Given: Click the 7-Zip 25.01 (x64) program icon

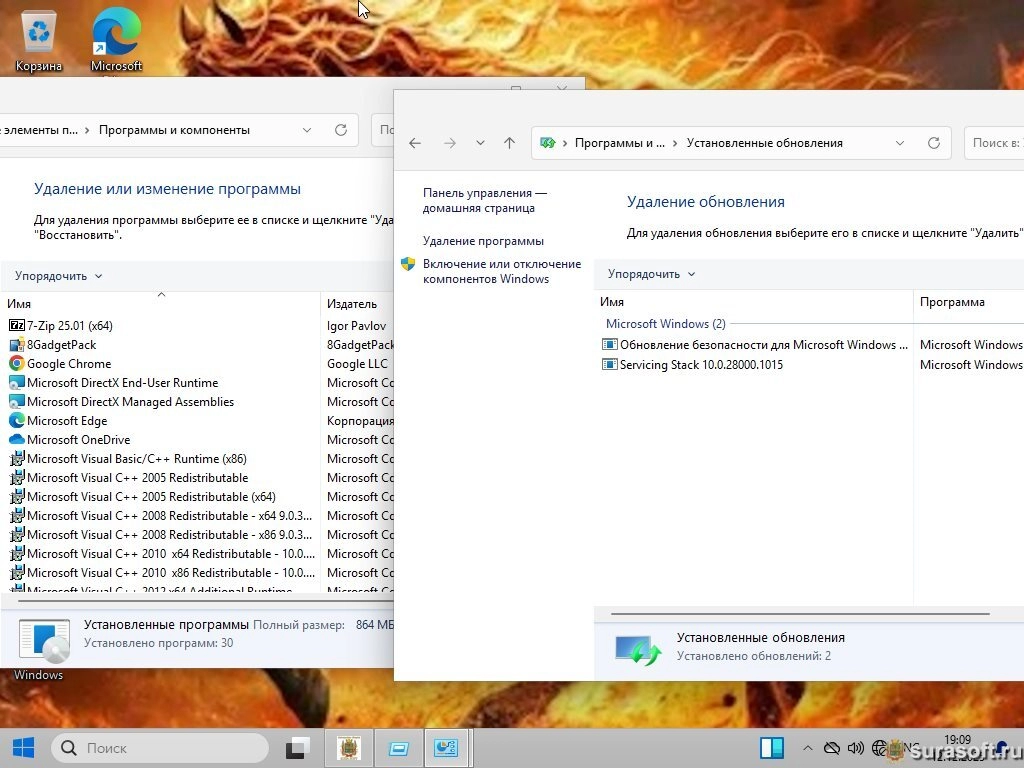Looking at the screenshot, I should (17, 325).
